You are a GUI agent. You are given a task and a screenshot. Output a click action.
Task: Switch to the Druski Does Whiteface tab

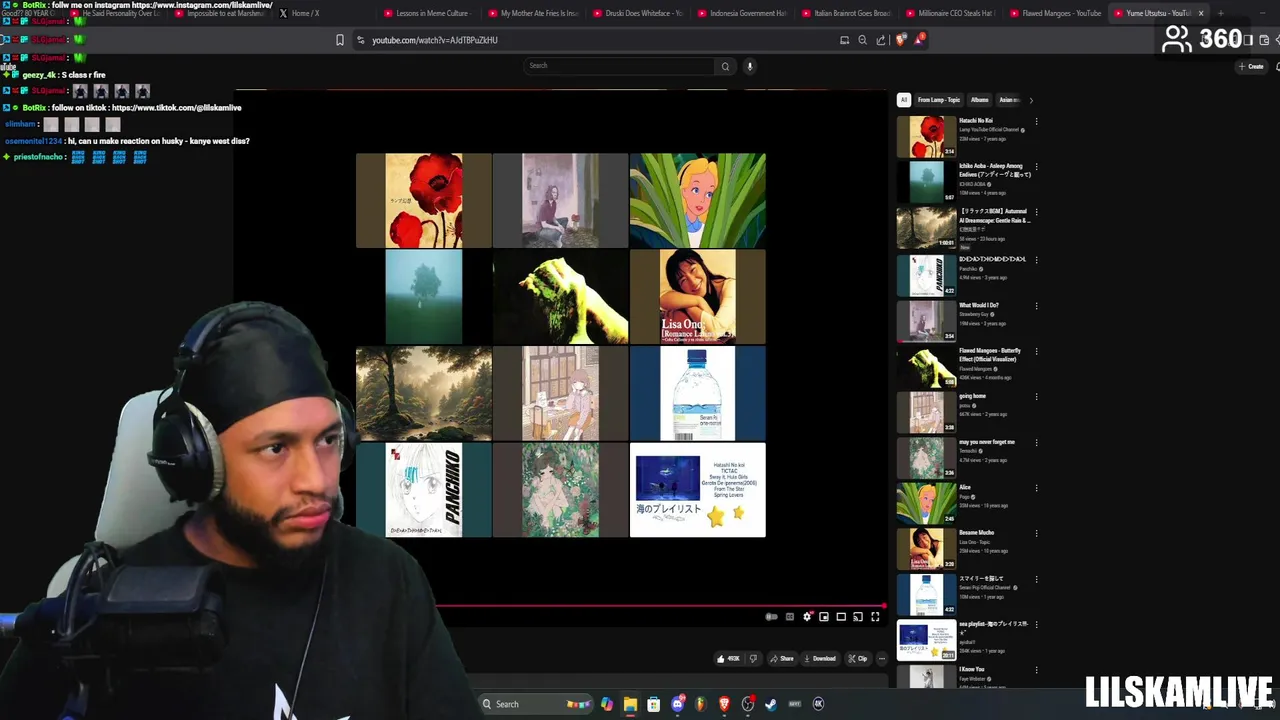point(640,13)
